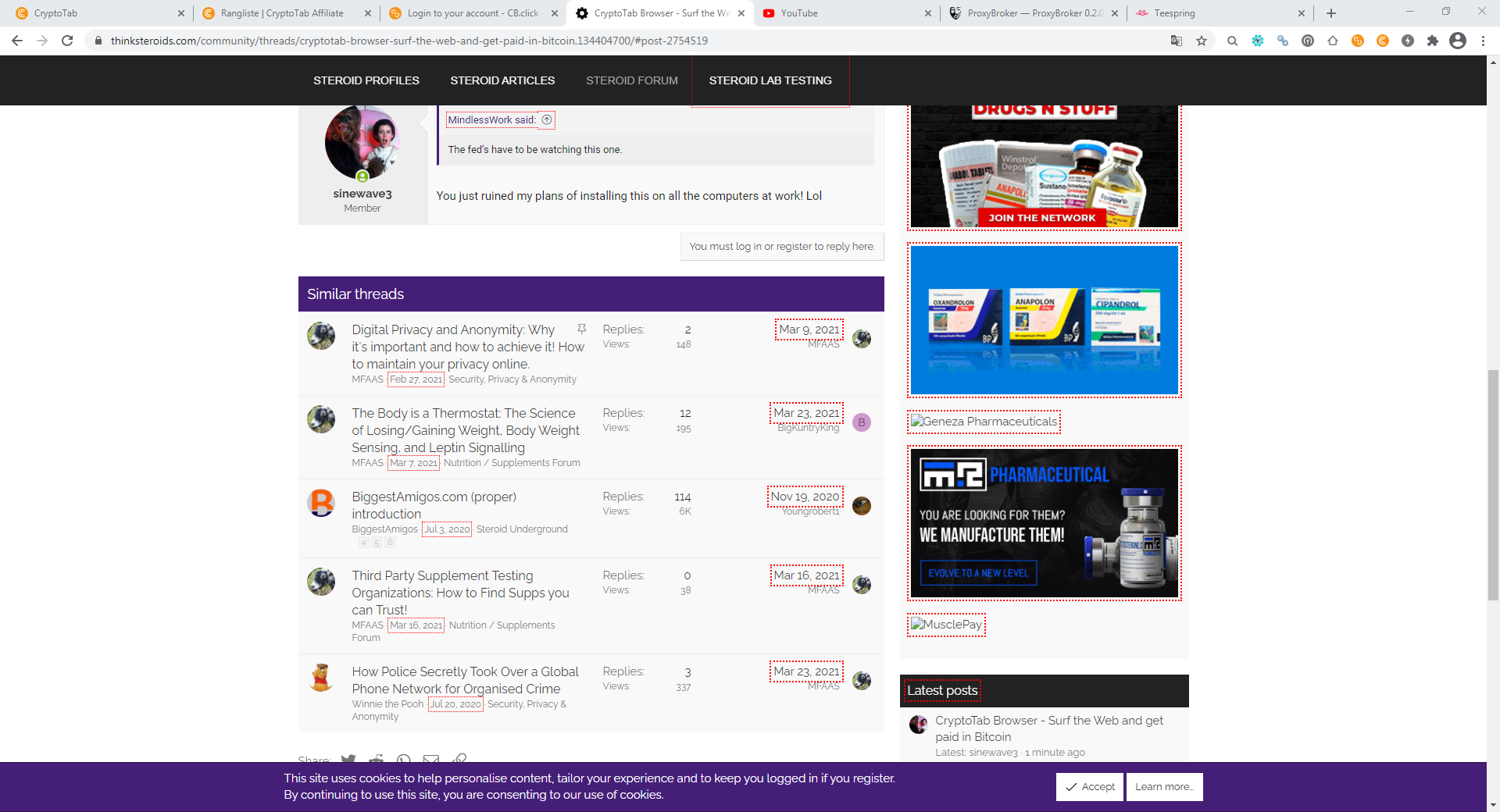This screenshot has width=1500, height=812.
Task: Click the MusclePay banner placeholder
Action: pos(946,625)
